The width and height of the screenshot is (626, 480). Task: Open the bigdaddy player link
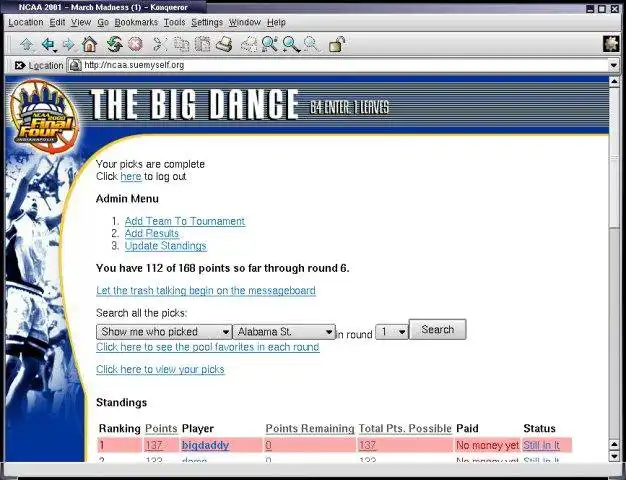tap(205, 445)
